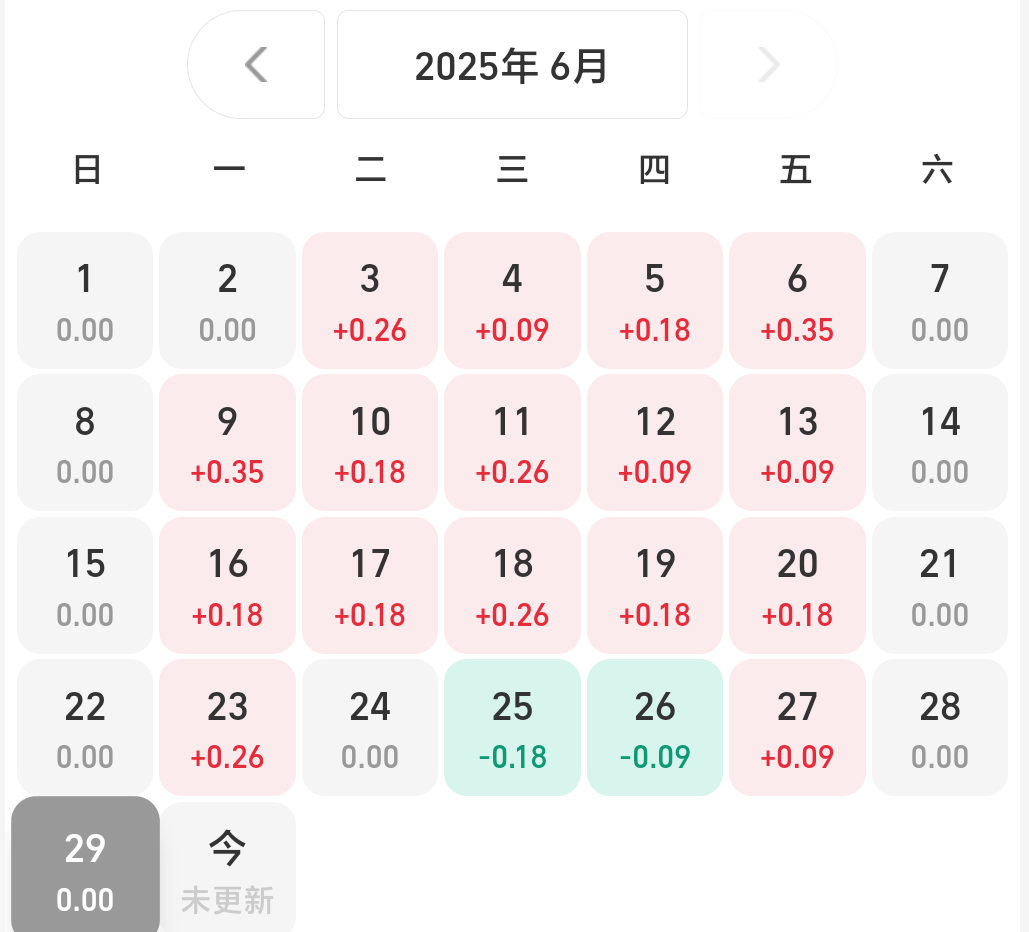Select June 5 with +0.18
Viewport: 1029px width, 932px height.
tap(654, 300)
